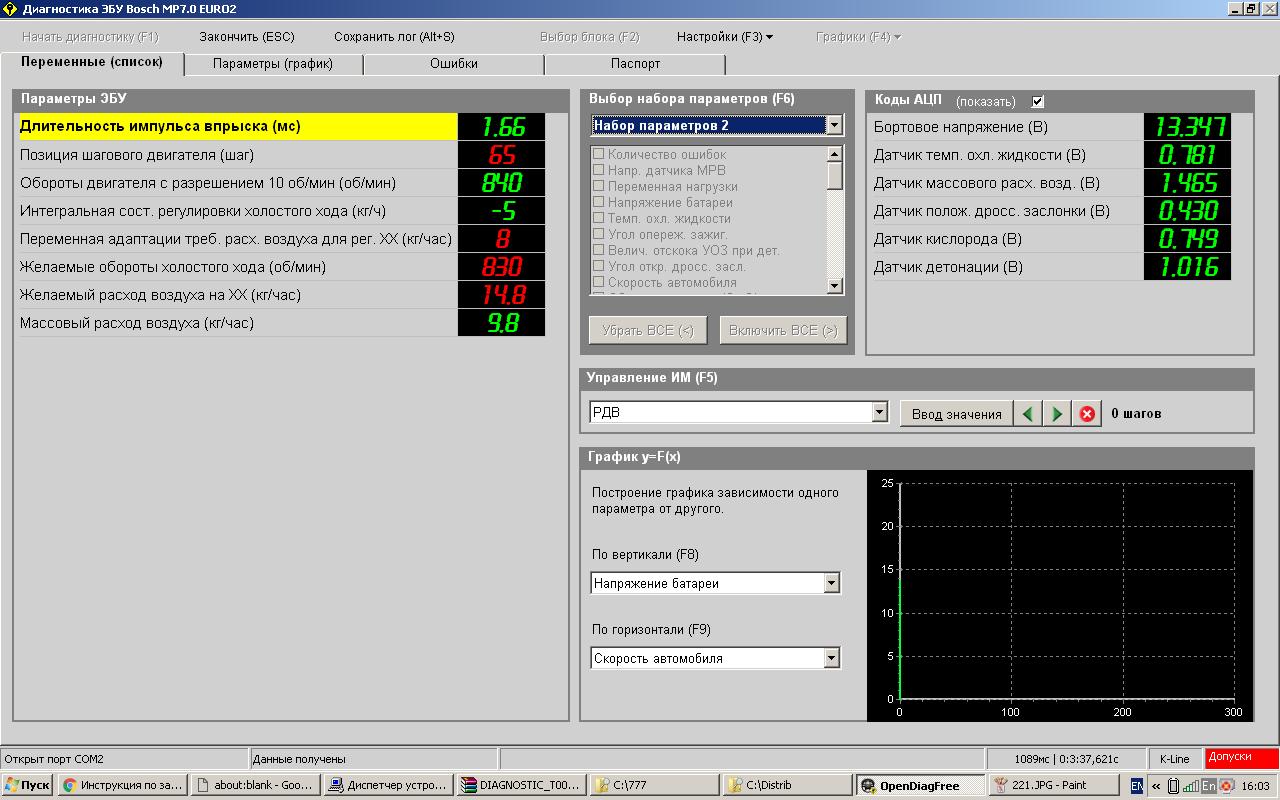Expand hidden tray icons with the double chevron
Viewport: 1280px width, 800px height.
point(1157,786)
